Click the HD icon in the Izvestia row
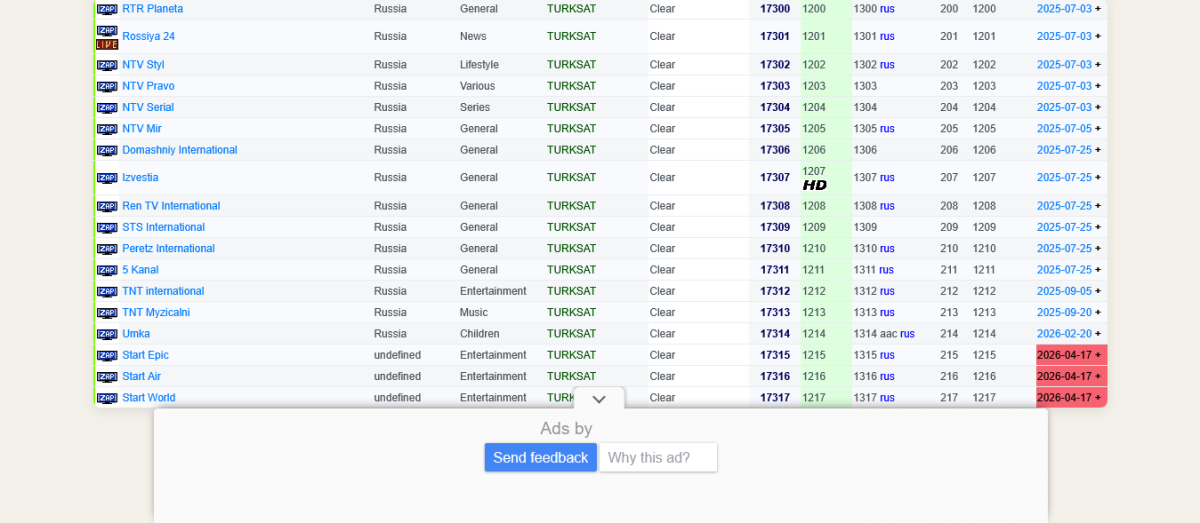The width and height of the screenshot is (1200, 523). (815, 185)
